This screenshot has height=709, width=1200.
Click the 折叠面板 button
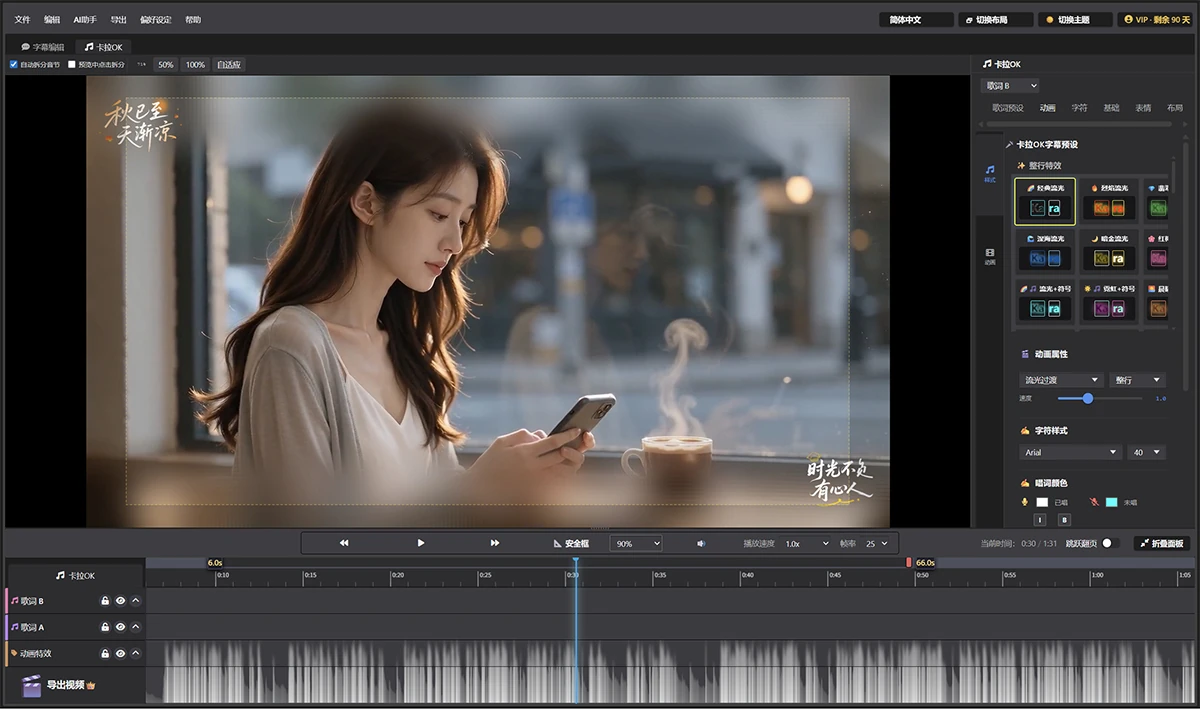pos(1161,543)
